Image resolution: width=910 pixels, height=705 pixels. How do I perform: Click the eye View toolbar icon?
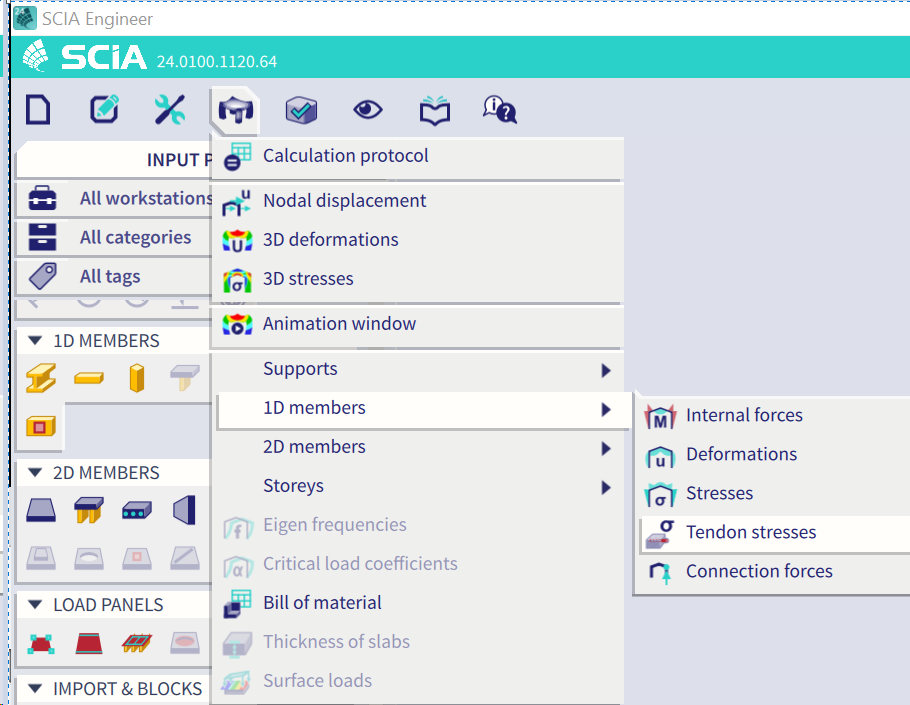point(368,109)
